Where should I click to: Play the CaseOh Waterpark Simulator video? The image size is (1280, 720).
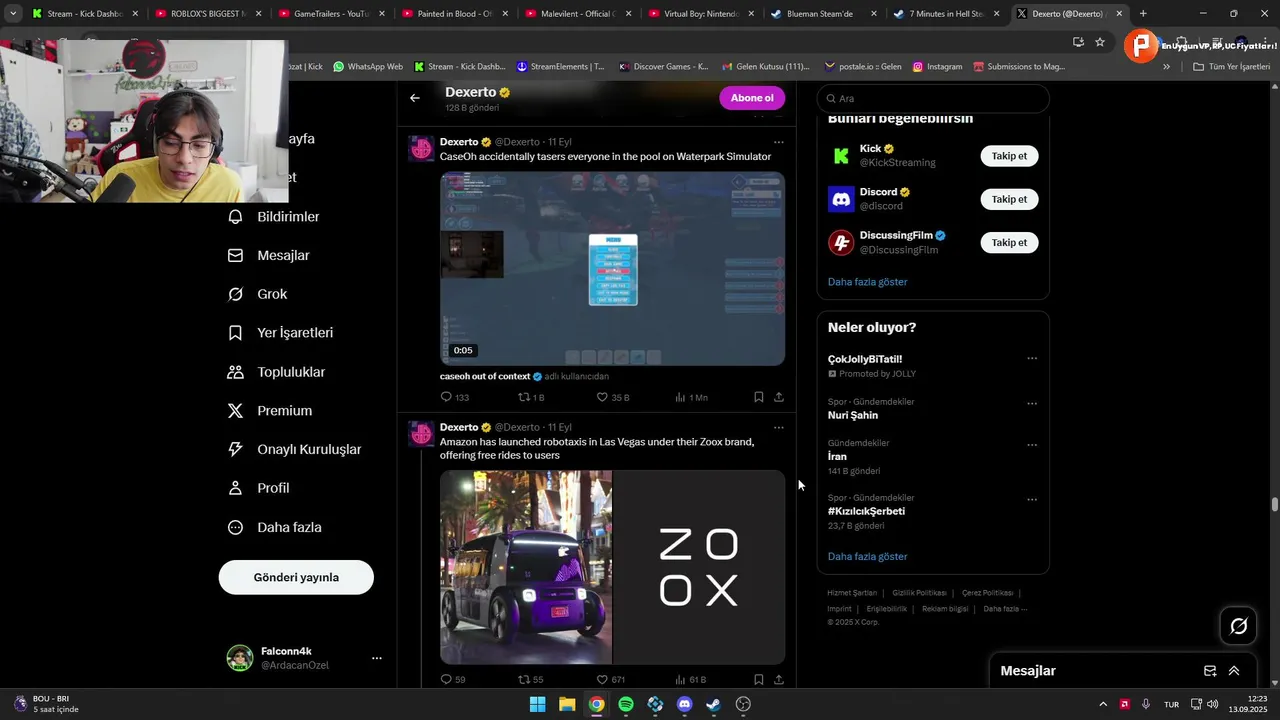[x=612, y=269]
